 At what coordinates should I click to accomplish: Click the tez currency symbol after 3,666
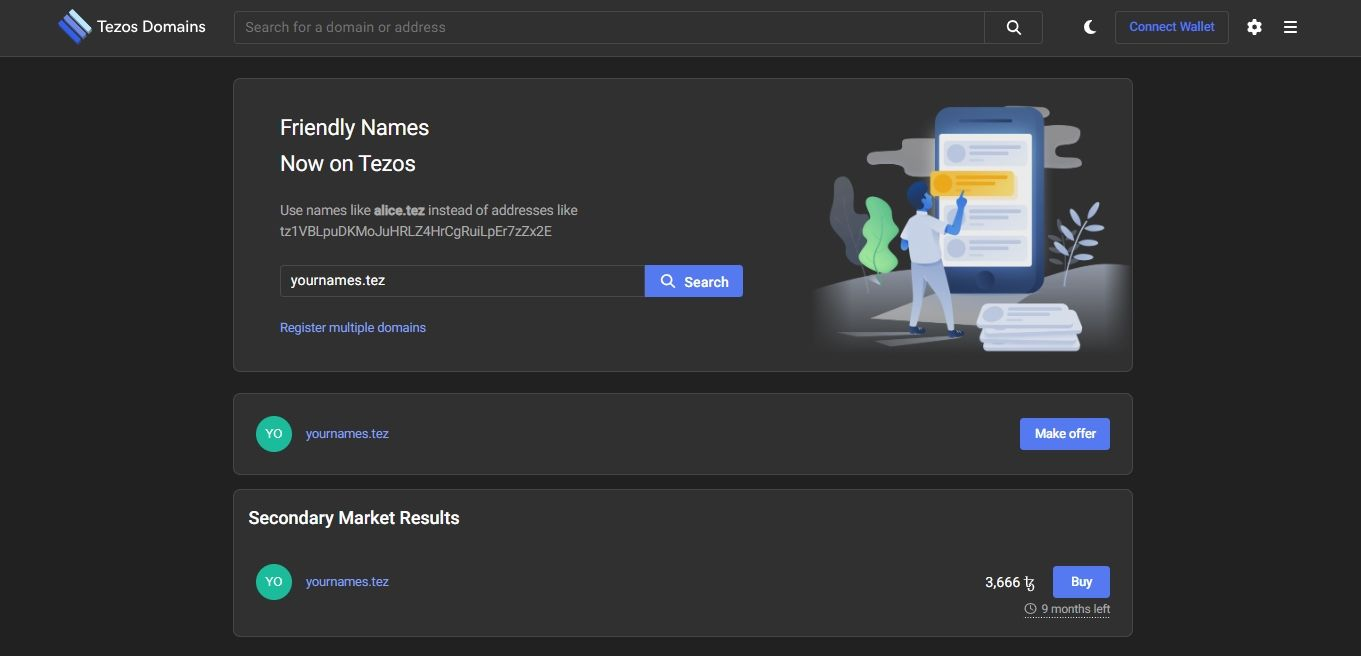1030,583
